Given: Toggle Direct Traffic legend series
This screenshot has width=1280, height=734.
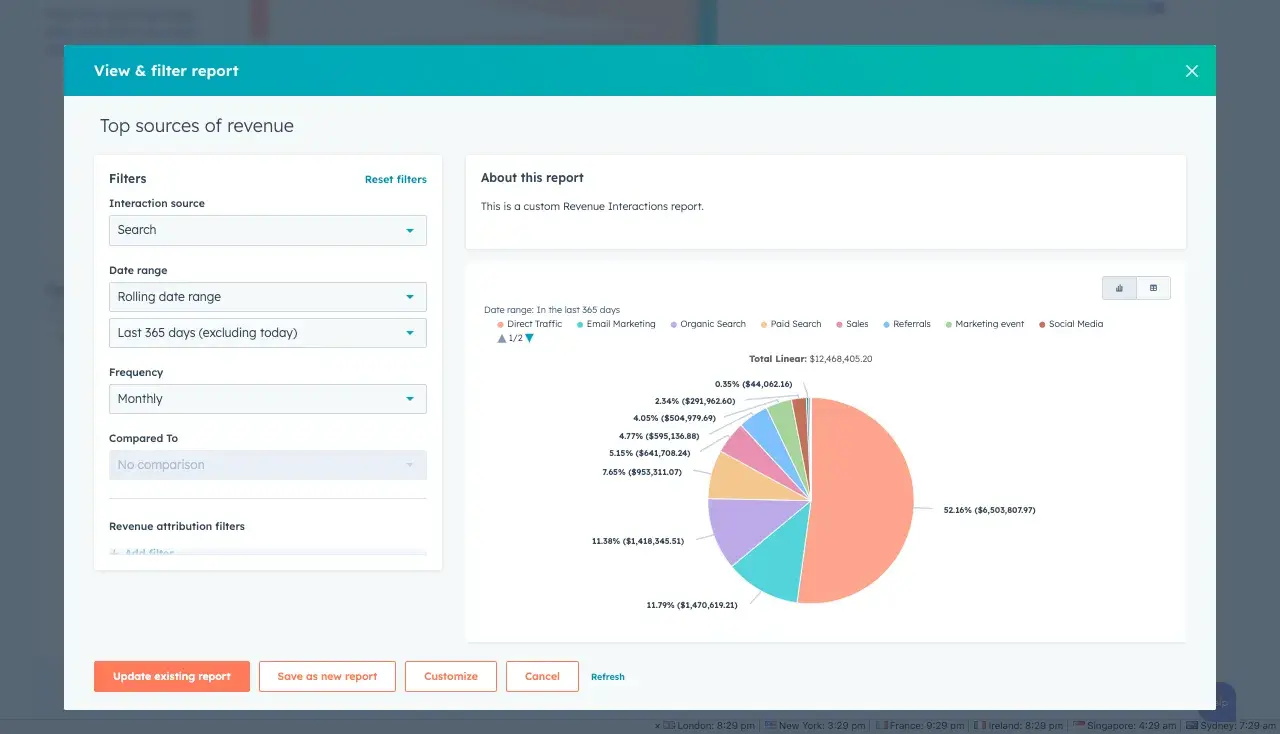Looking at the screenshot, I should tap(529, 324).
